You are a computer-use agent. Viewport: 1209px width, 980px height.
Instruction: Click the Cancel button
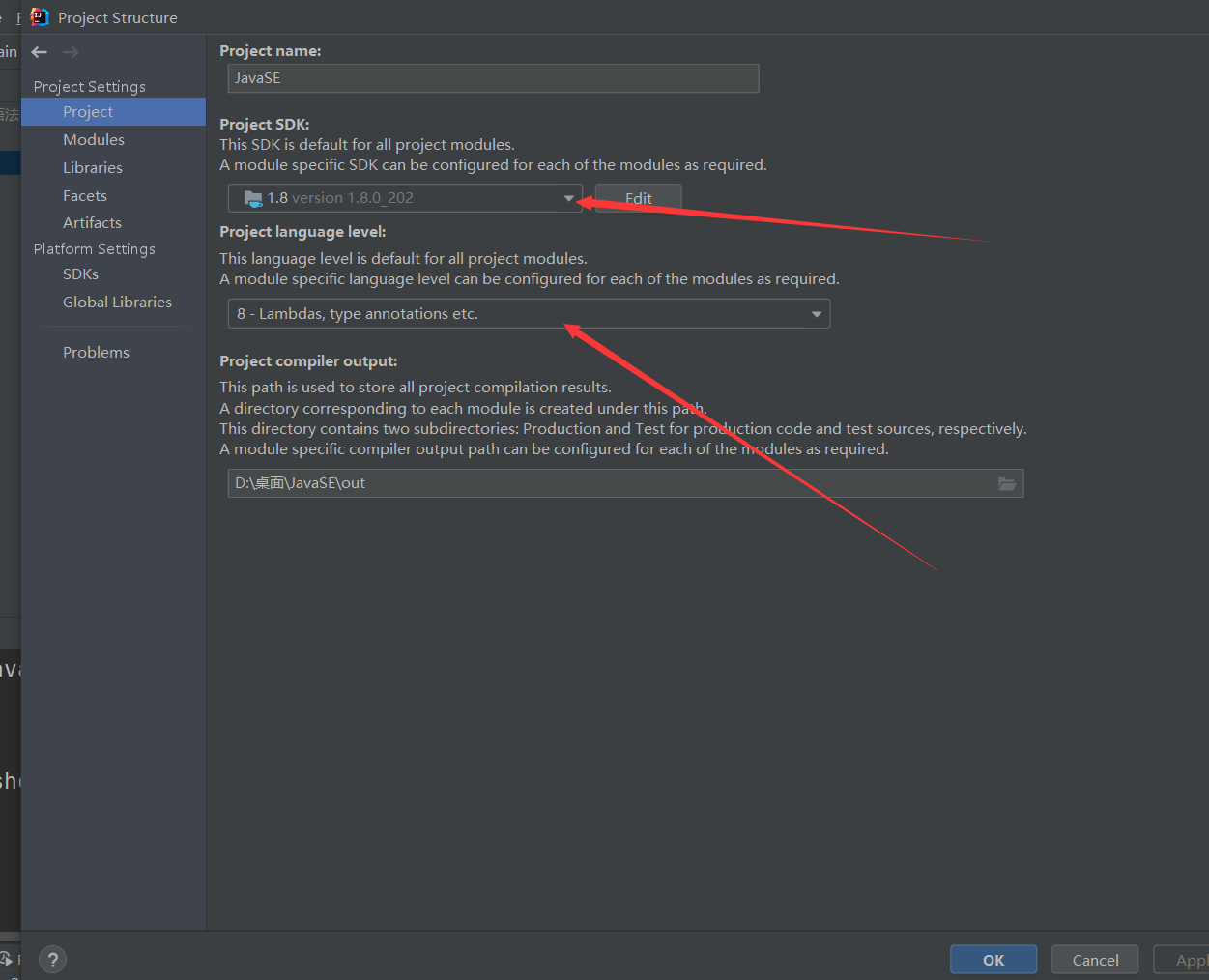coord(1095,960)
